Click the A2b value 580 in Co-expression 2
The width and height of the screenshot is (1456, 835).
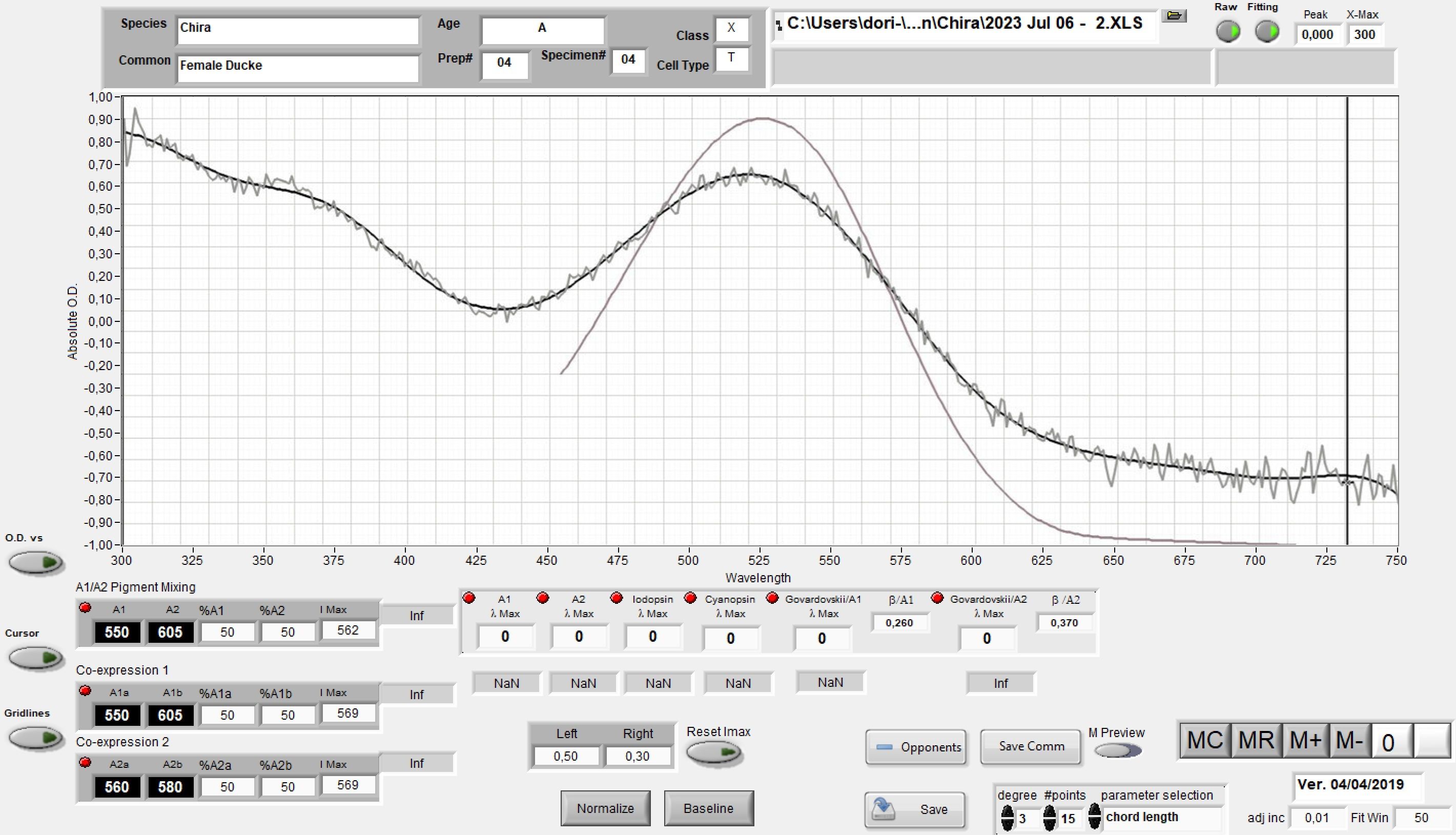[x=170, y=787]
